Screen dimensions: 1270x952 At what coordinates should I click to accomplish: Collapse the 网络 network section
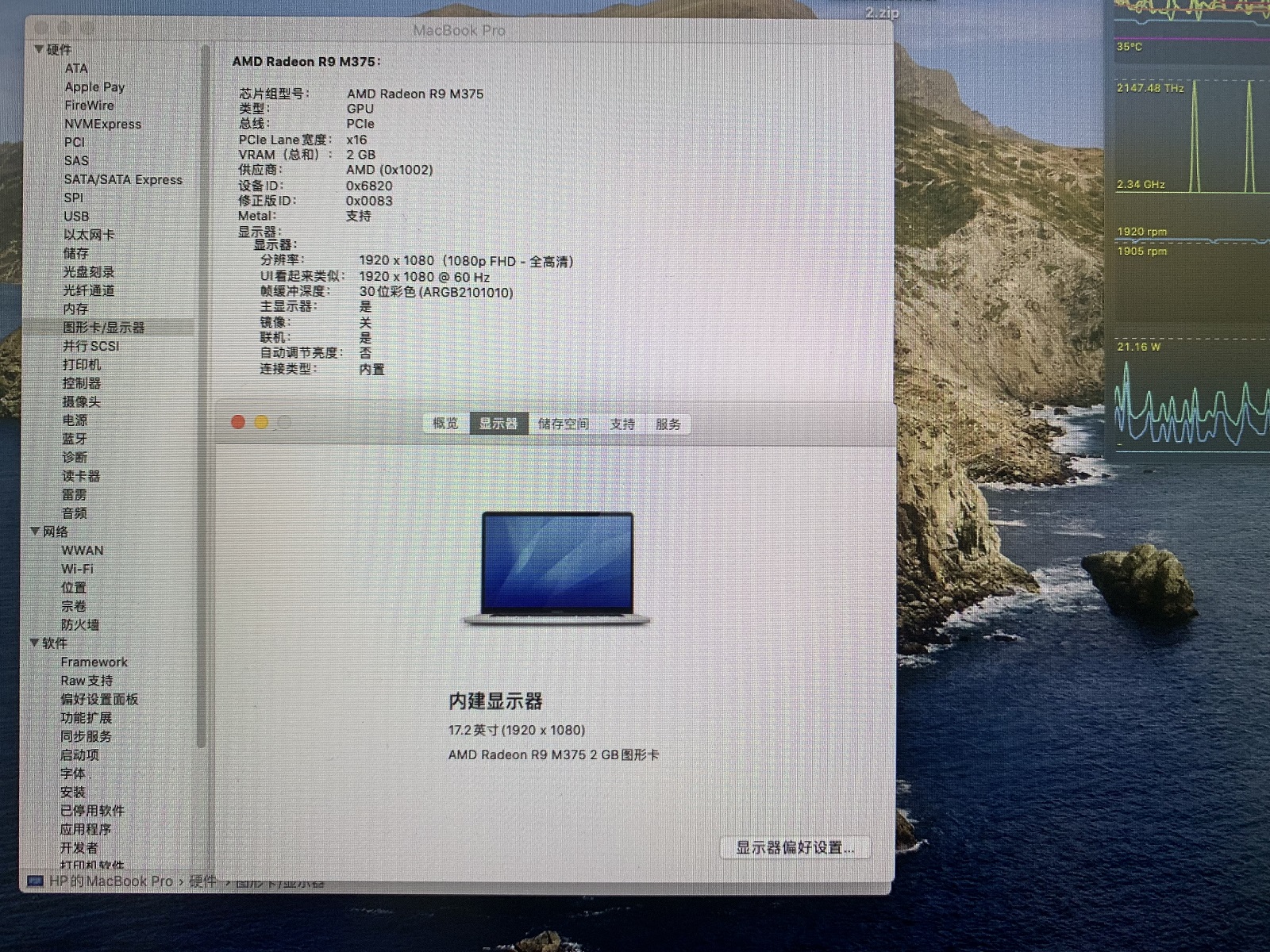coord(35,531)
